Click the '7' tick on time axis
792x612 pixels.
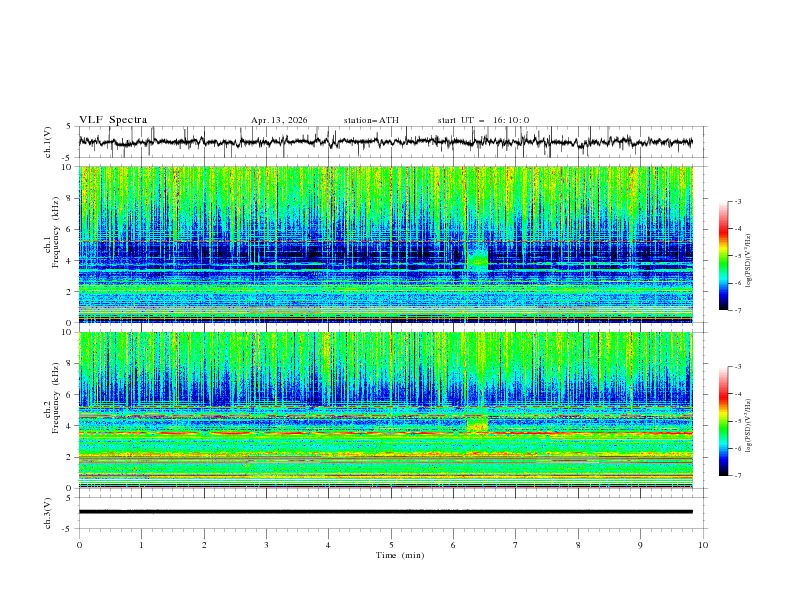tap(516, 545)
